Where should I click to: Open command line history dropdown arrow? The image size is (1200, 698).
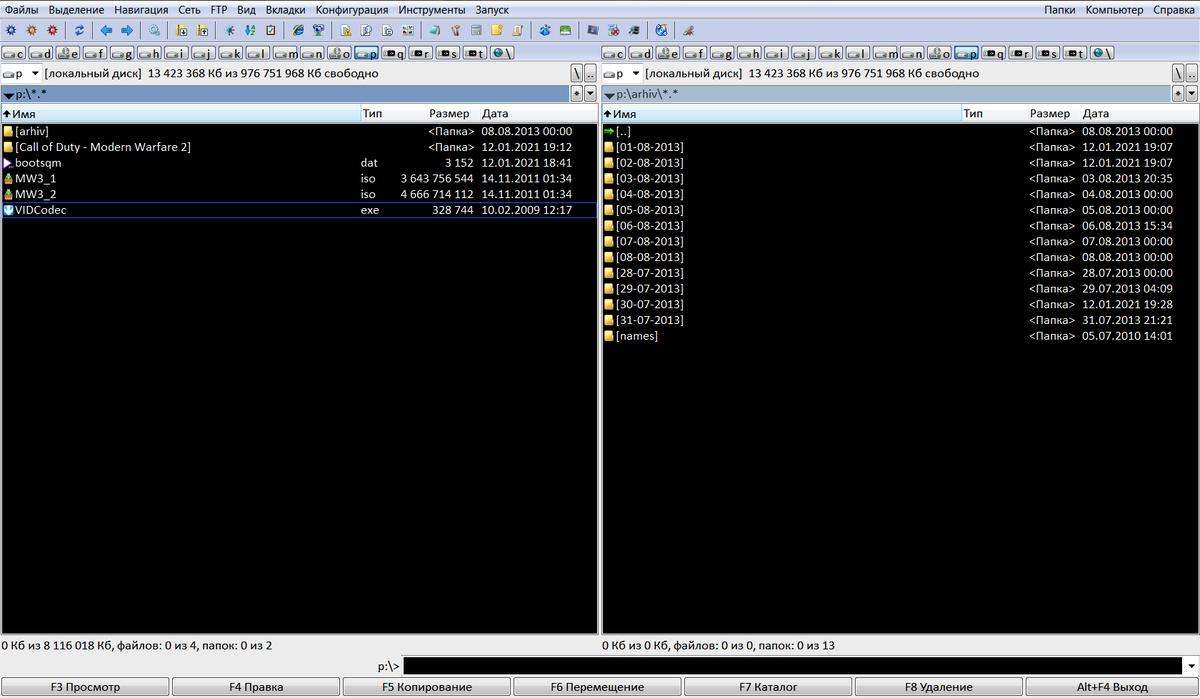[1189, 666]
